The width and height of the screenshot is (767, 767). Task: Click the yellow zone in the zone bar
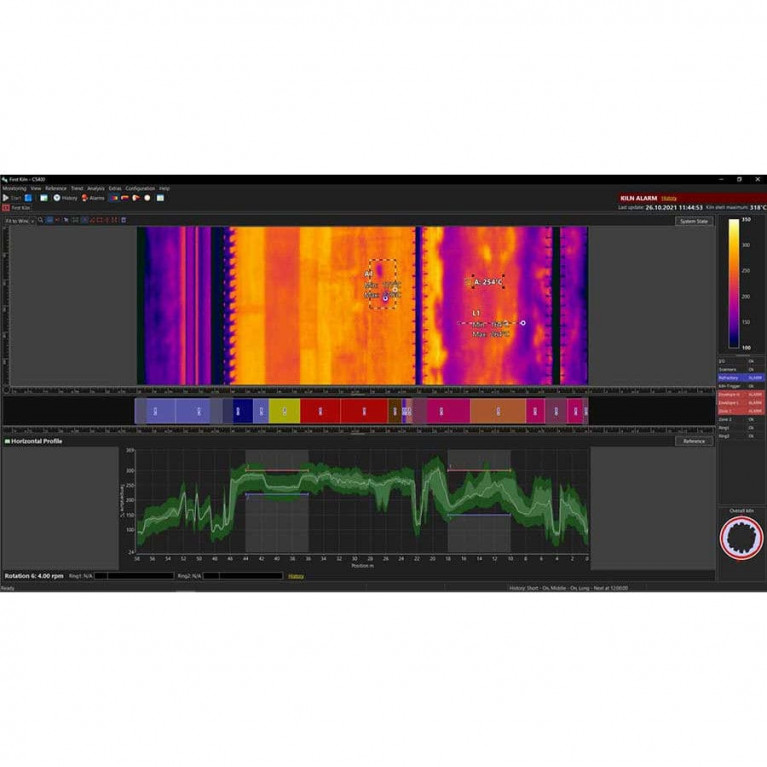tap(285, 411)
